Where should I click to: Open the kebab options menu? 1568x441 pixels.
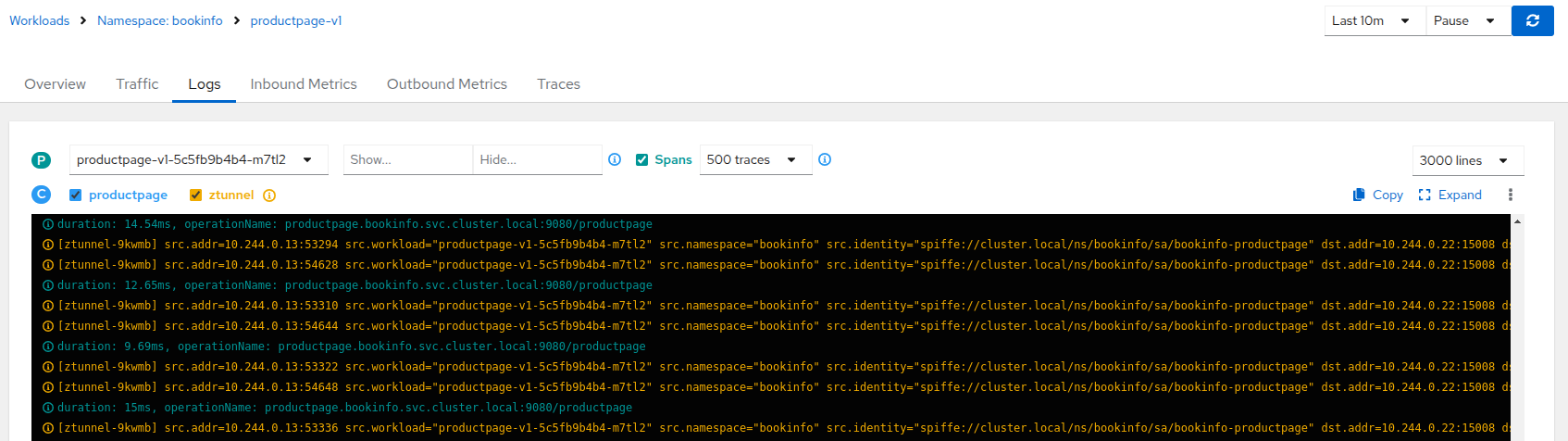click(x=1510, y=195)
